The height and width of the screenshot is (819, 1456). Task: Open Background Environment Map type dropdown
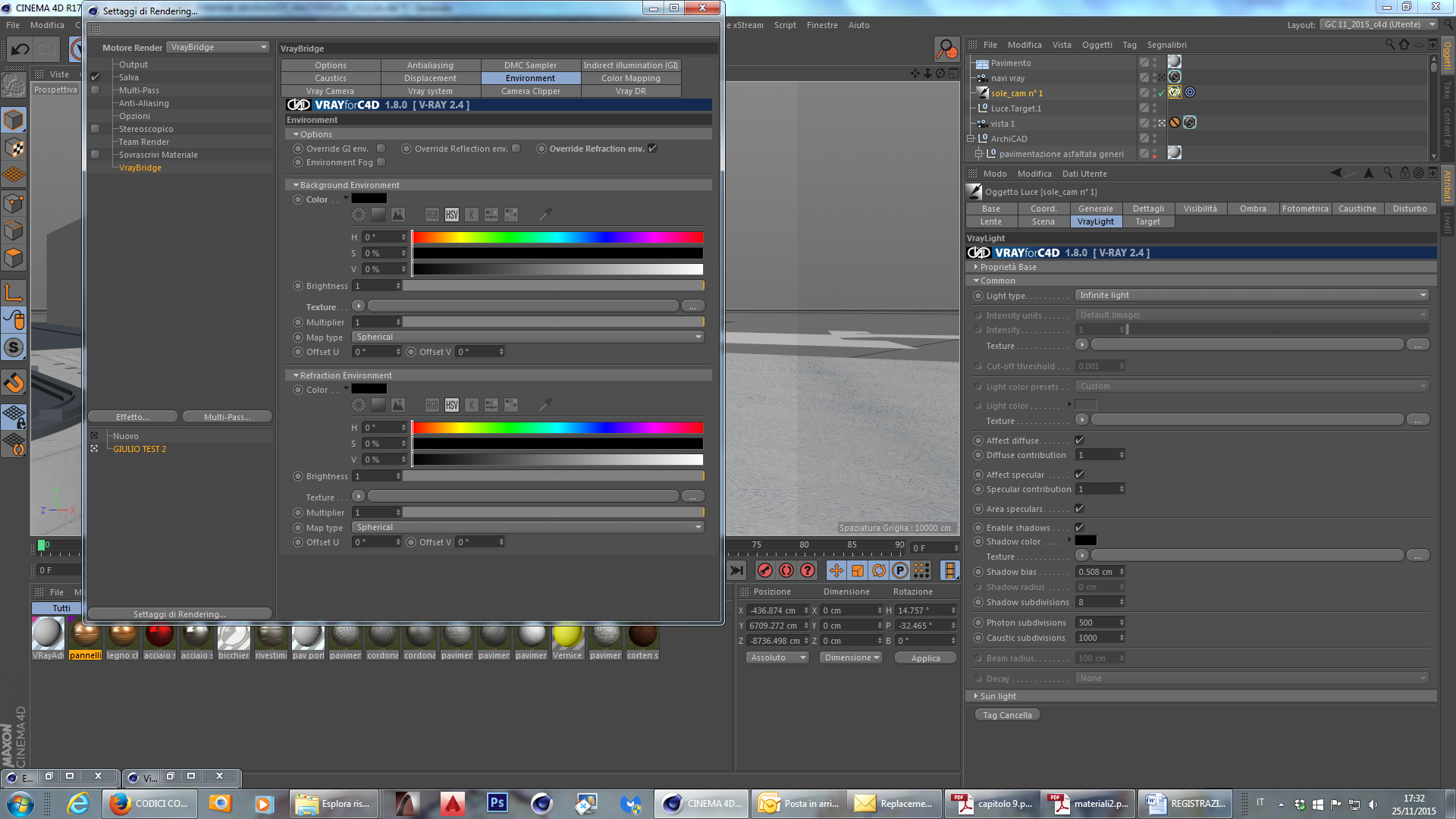529,337
